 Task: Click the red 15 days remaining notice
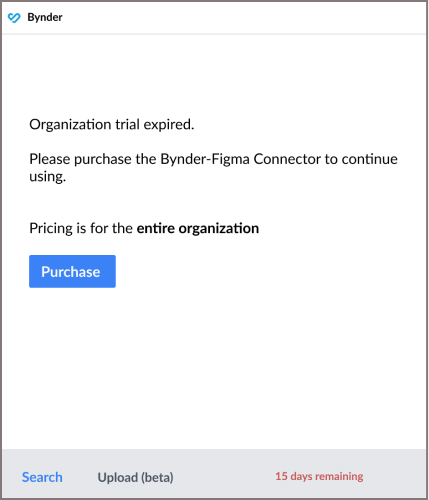(319, 476)
